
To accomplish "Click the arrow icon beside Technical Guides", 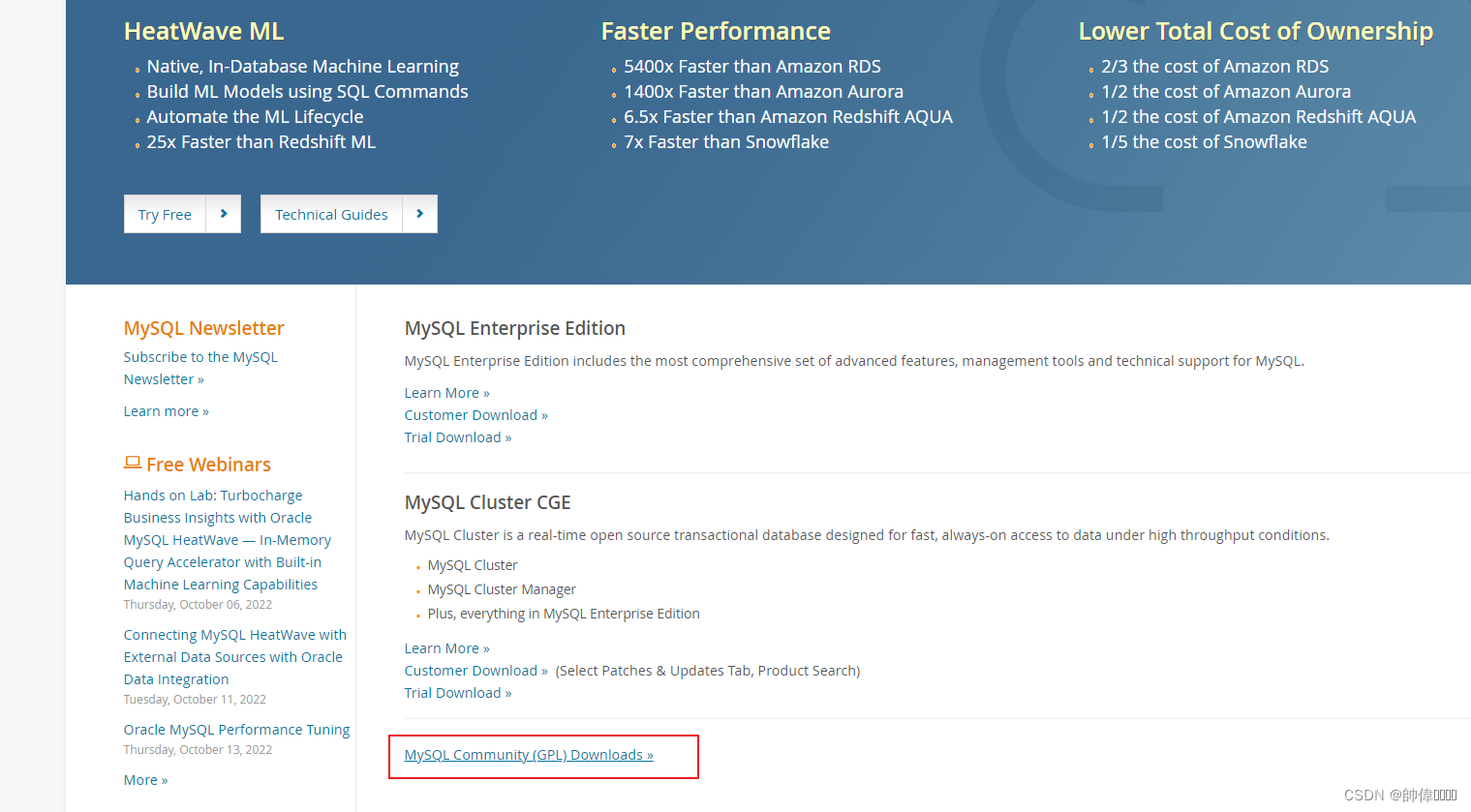I will 419,214.
